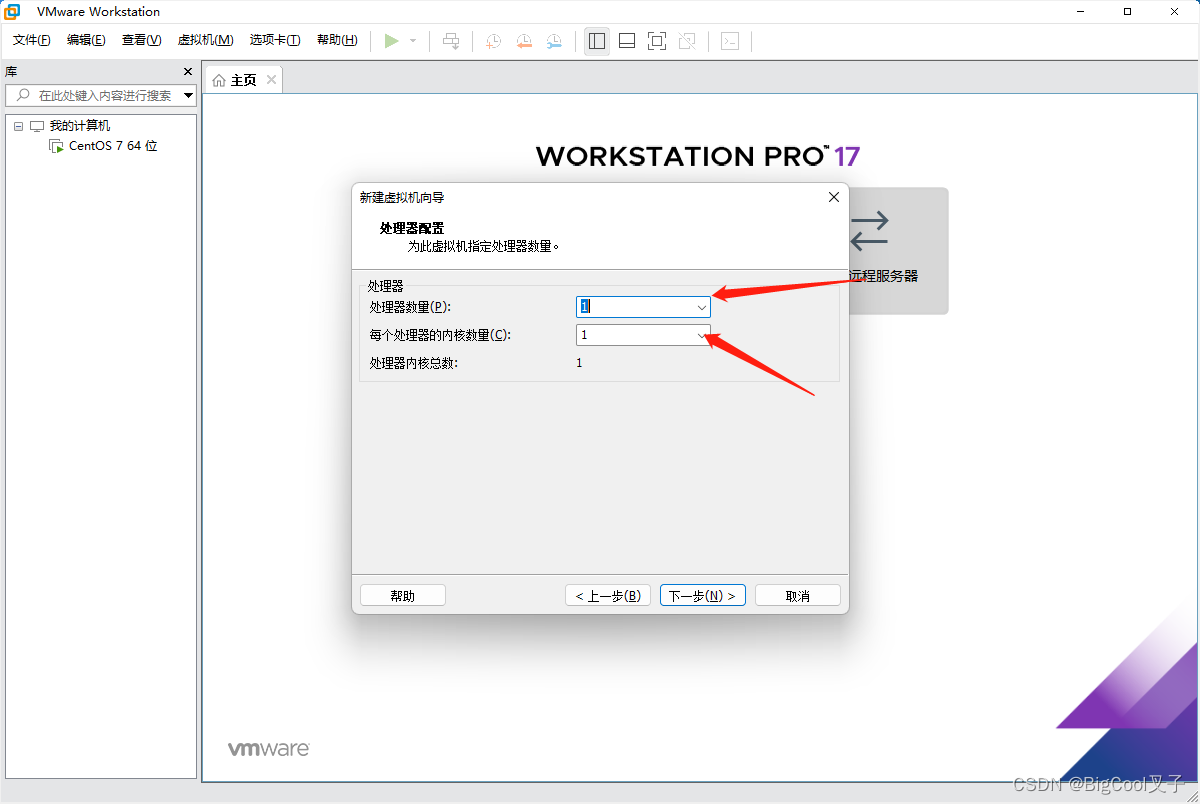The height and width of the screenshot is (804, 1200).
Task: Click the 帮助 button in wizard
Action: [x=403, y=595]
